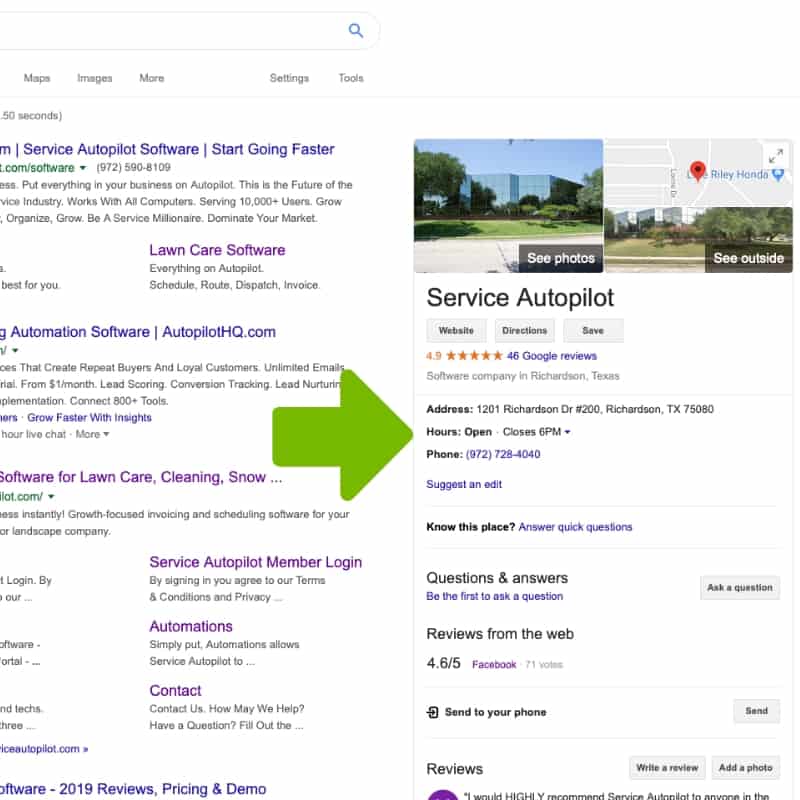Screen dimensions: 800x800
Task: Expand the map with the fullscreen icon
Action: point(776,156)
